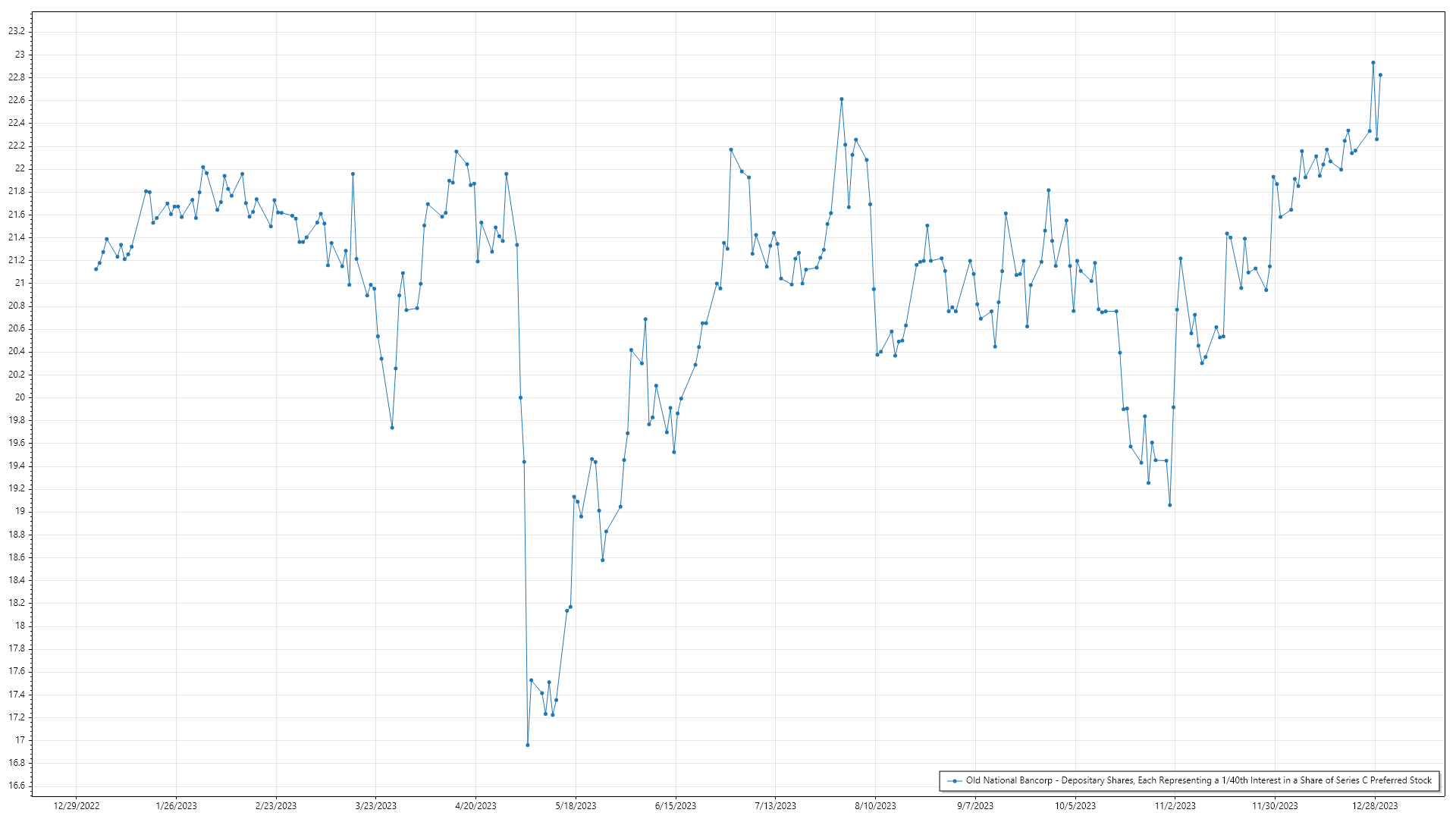Click the 5/18/2023 x-axis date label
This screenshot has width=1456, height=819.
coord(576,805)
